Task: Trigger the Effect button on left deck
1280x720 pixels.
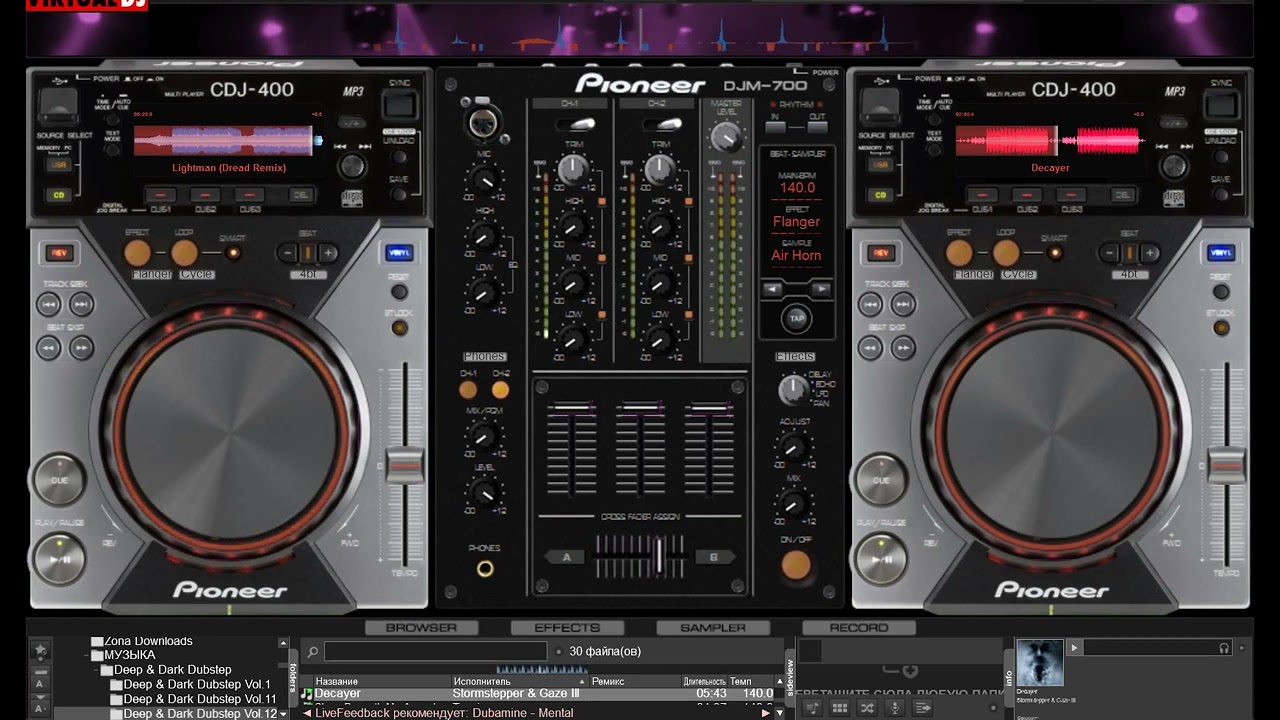Action: (138, 253)
